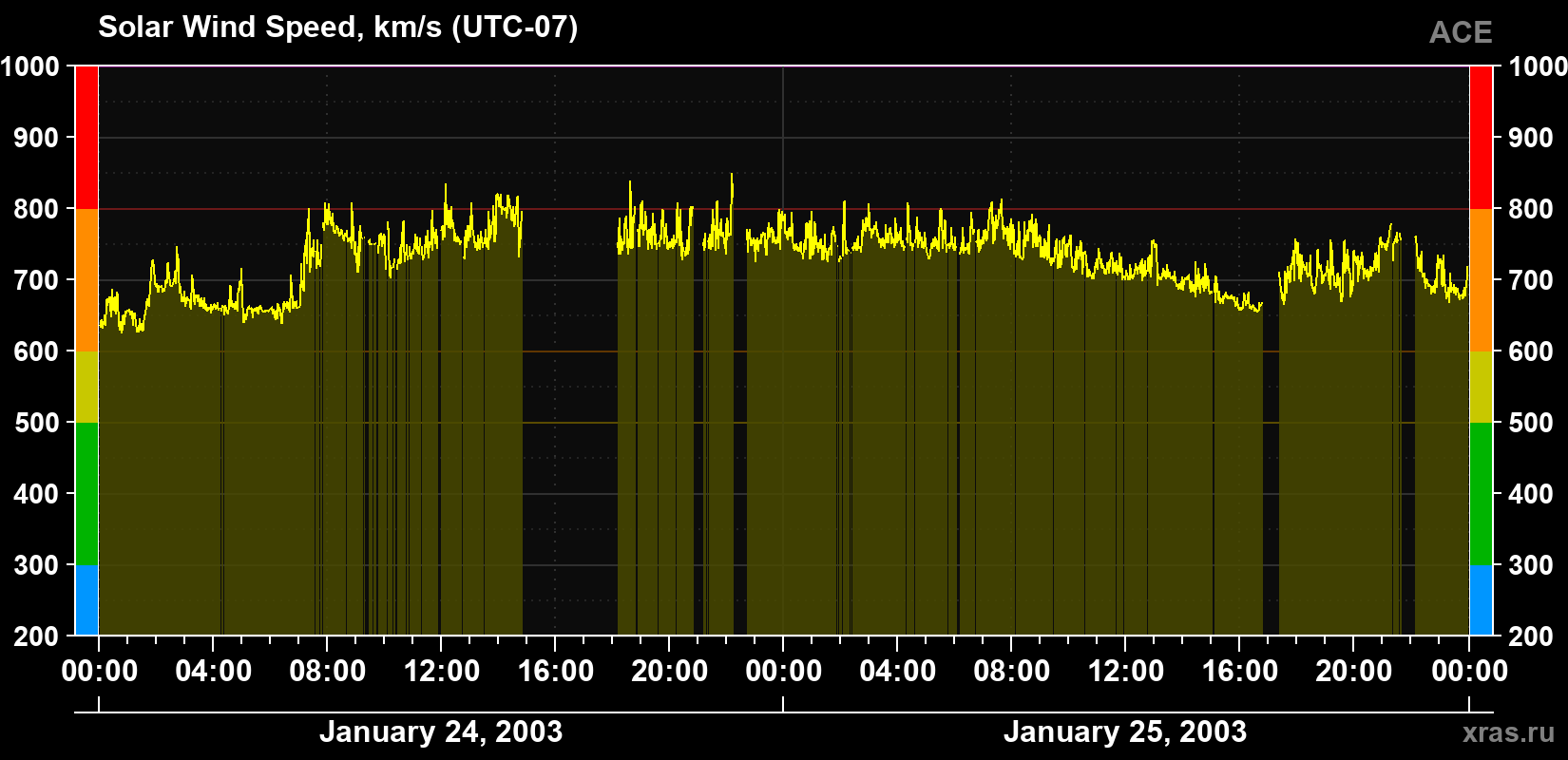Image resolution: width=1568 pixels, height=760 pixels.
Task: Click the right-axis 500 label
Action: click(1531, 423)
